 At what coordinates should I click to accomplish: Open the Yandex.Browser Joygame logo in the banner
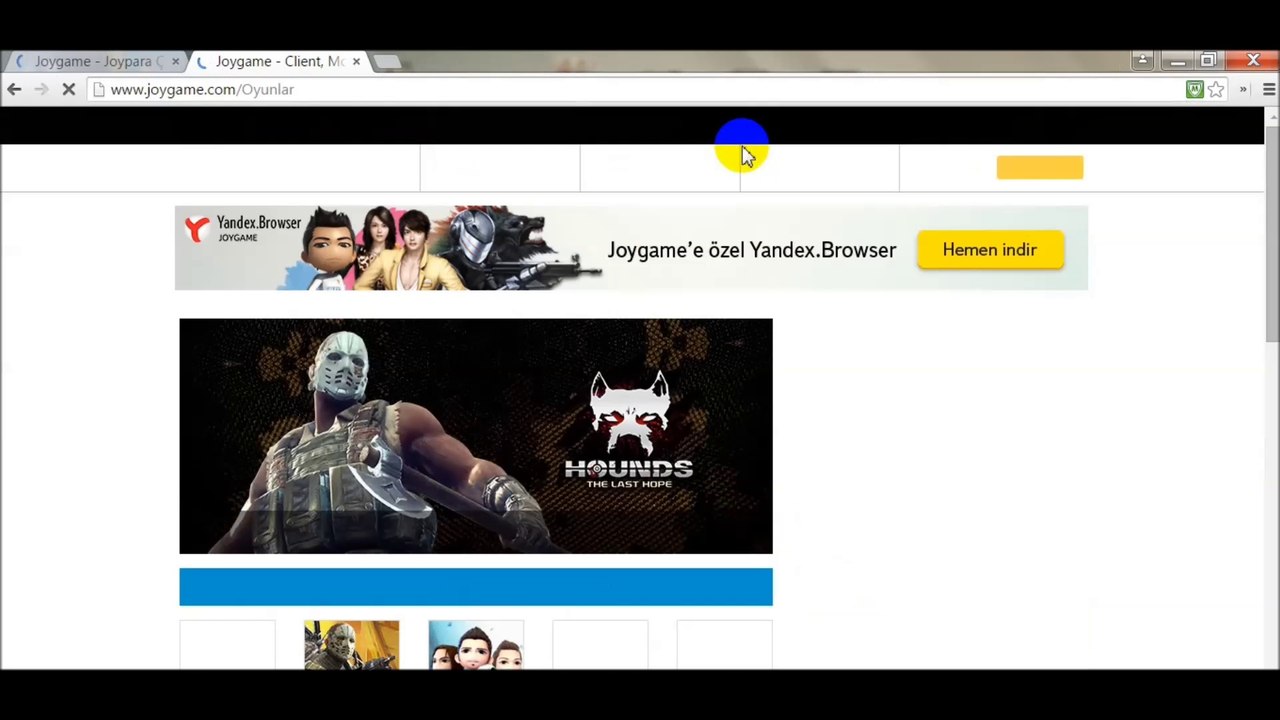(243, 229)
